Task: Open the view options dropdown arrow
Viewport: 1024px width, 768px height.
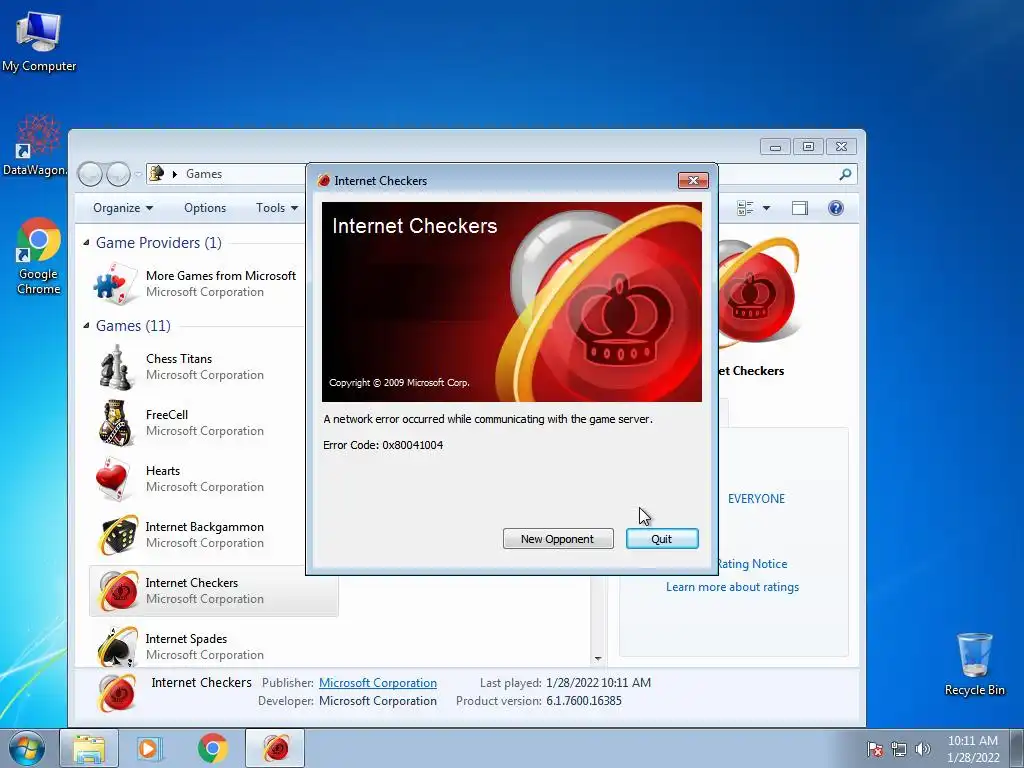Action: [x=767, y=208]
